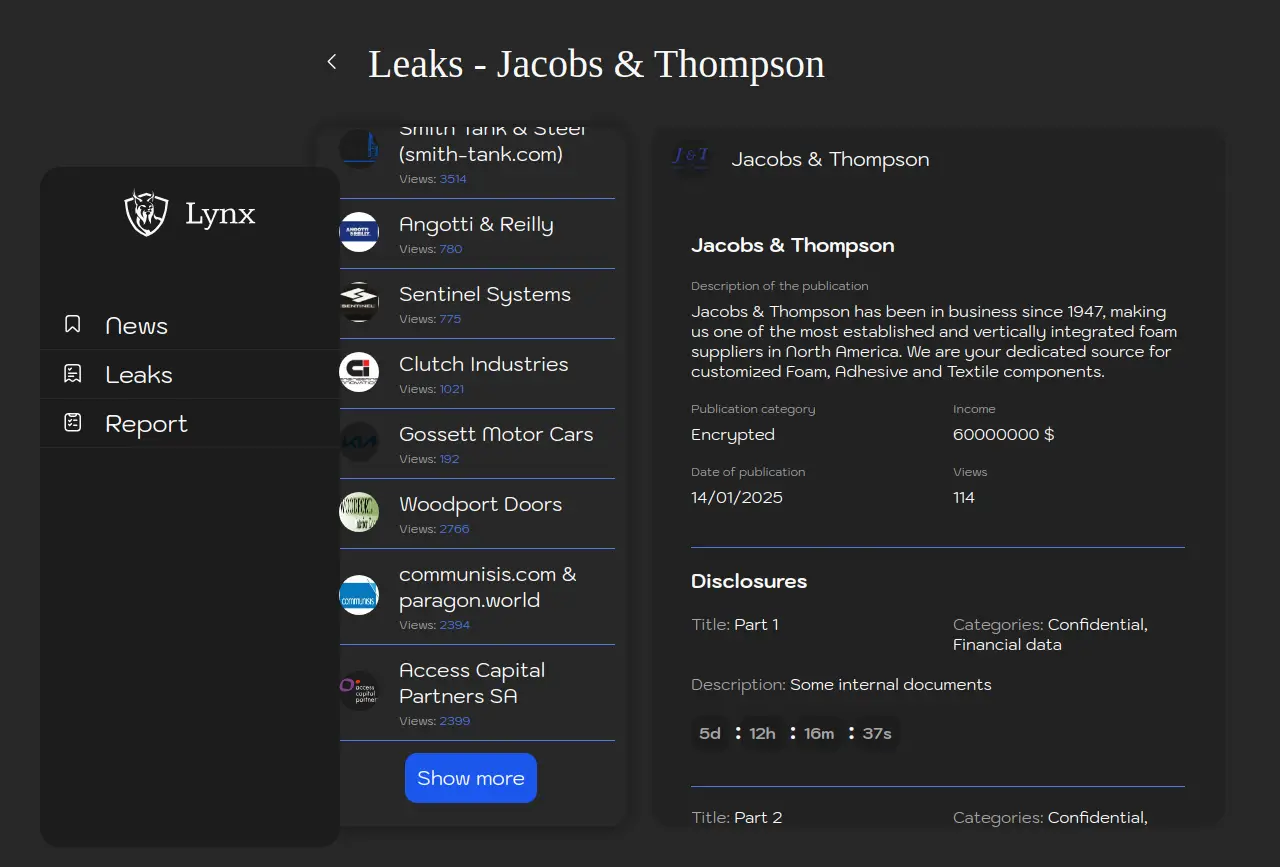The image size is (1280, 867).
Task: Click the Angotti & Reilly logo icon
Action: [359, 233]
